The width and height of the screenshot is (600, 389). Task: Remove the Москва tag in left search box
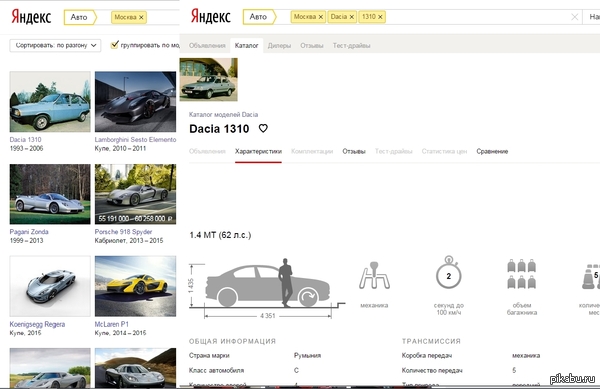pos(141,17)
